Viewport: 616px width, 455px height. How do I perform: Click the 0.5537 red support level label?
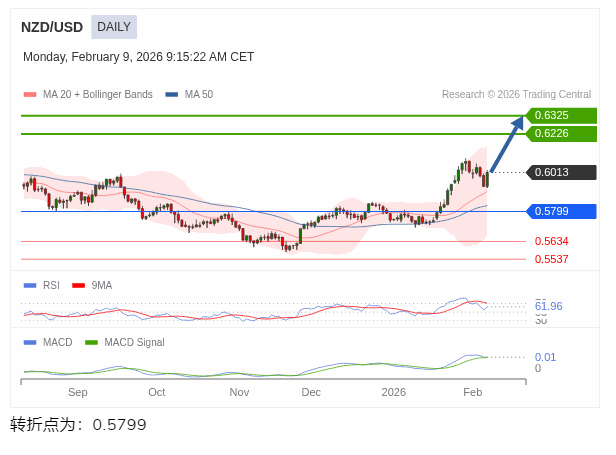[551, 259]
